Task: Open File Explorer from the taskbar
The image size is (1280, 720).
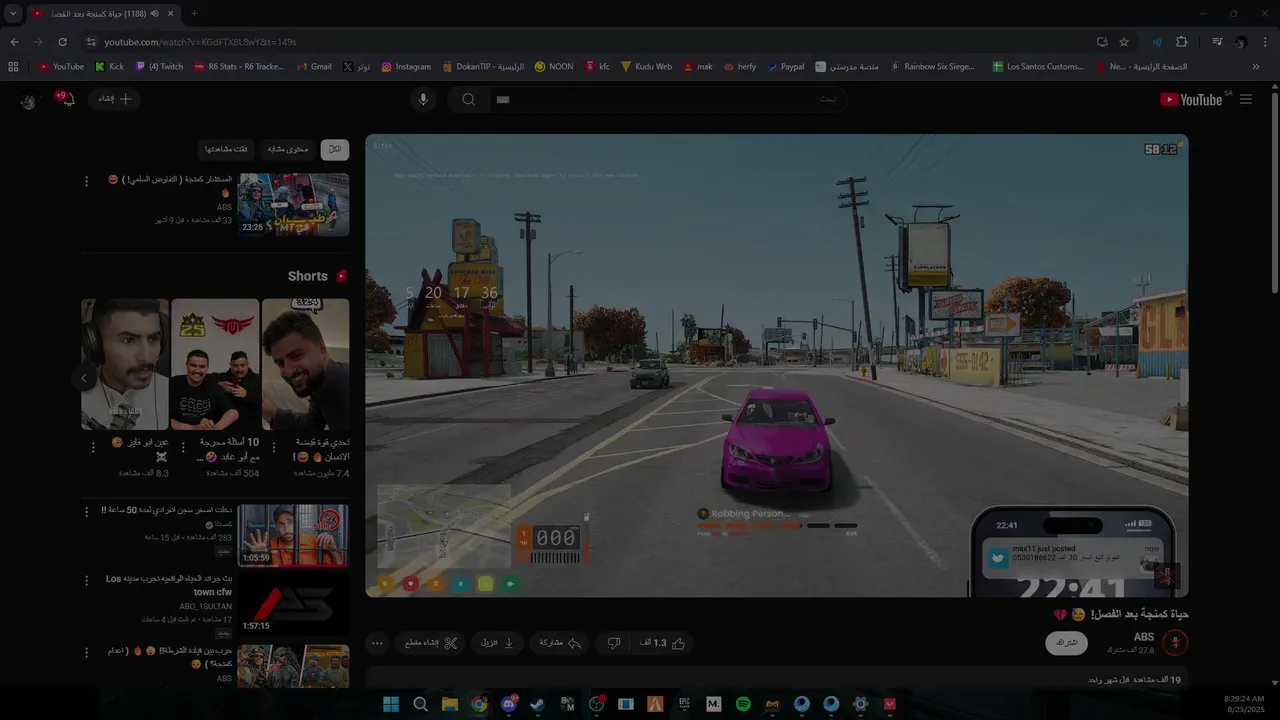Action: [x=450, y=704]
